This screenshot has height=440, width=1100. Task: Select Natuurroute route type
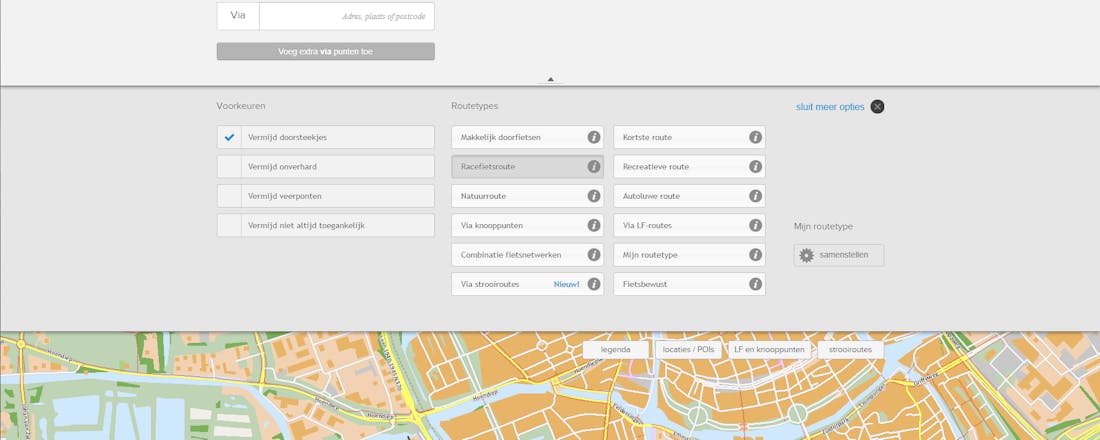[528, 196]
